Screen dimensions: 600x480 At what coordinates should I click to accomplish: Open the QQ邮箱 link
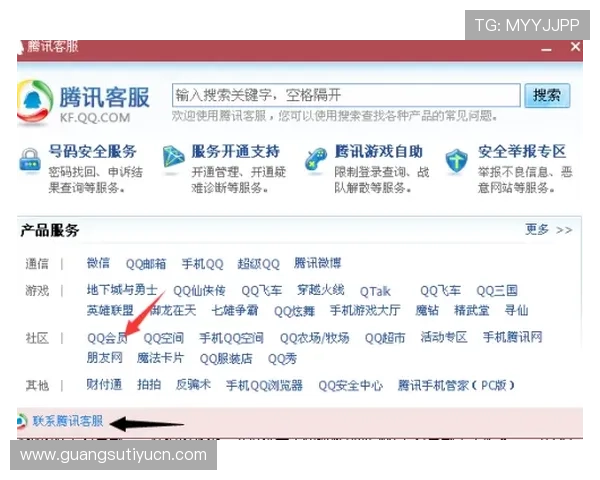click(x=146, y=264)
